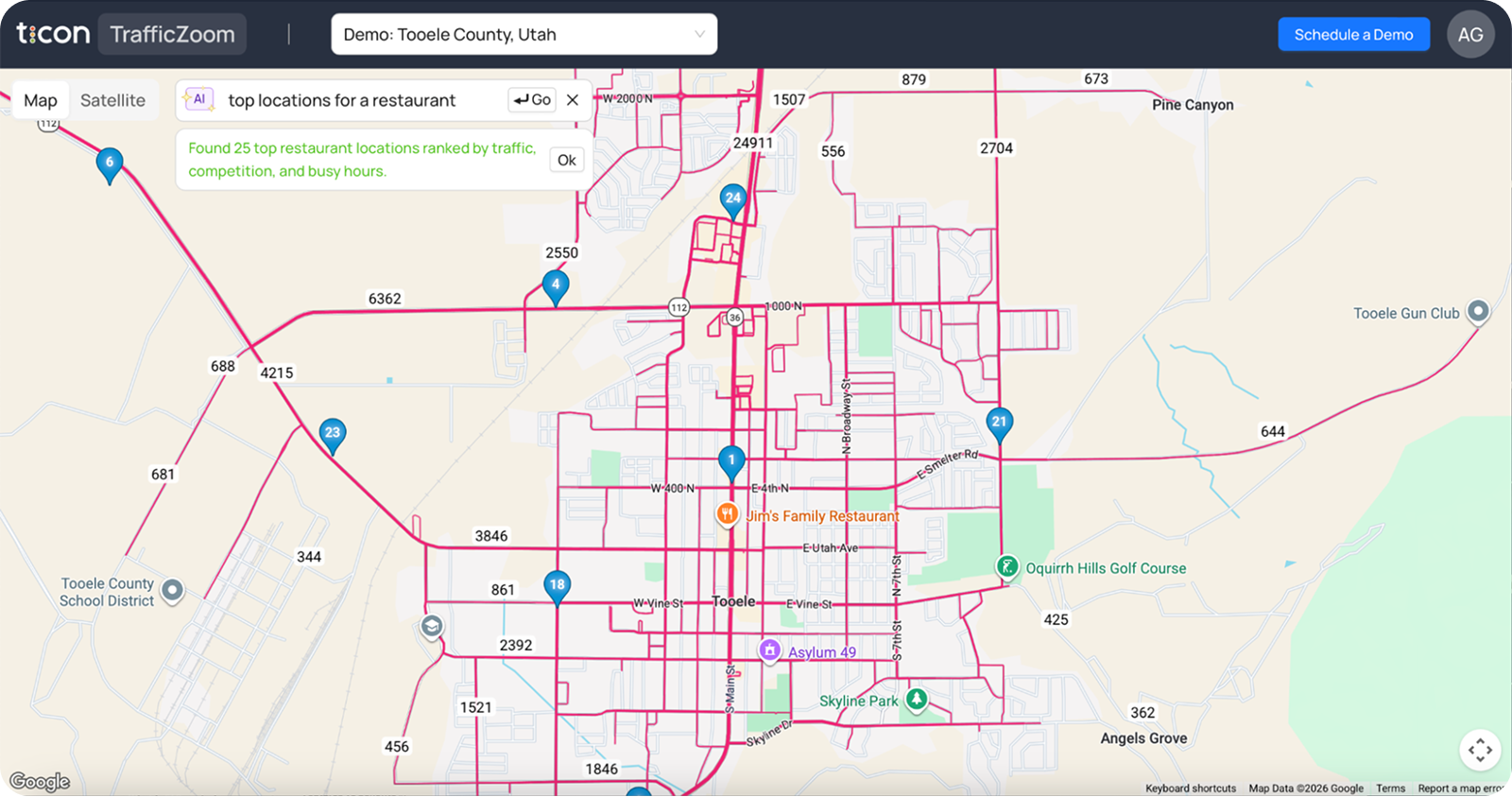This screenshot has height=797, width=1512.
Task: Switch to Map view
Action: tap(41, 100)
